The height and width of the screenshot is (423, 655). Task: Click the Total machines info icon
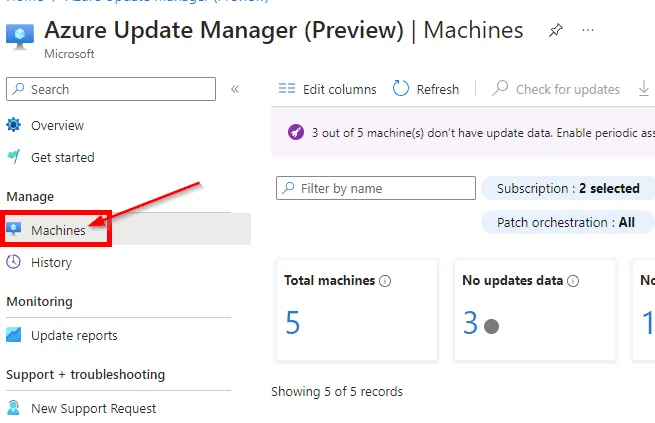point(385,281)
